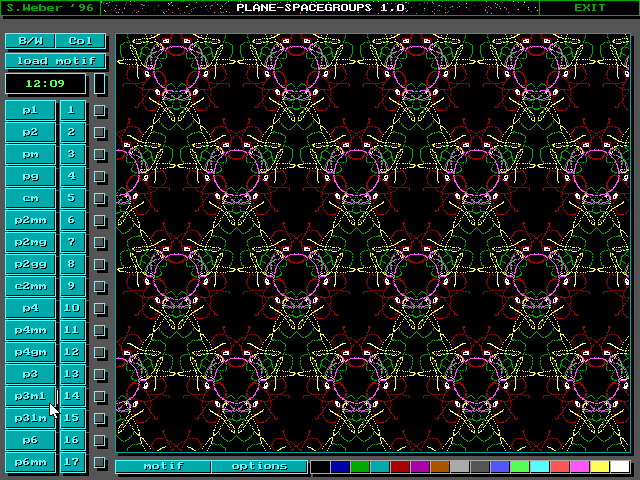Click number button 9
640x480 pixels.
click(72, 287)
